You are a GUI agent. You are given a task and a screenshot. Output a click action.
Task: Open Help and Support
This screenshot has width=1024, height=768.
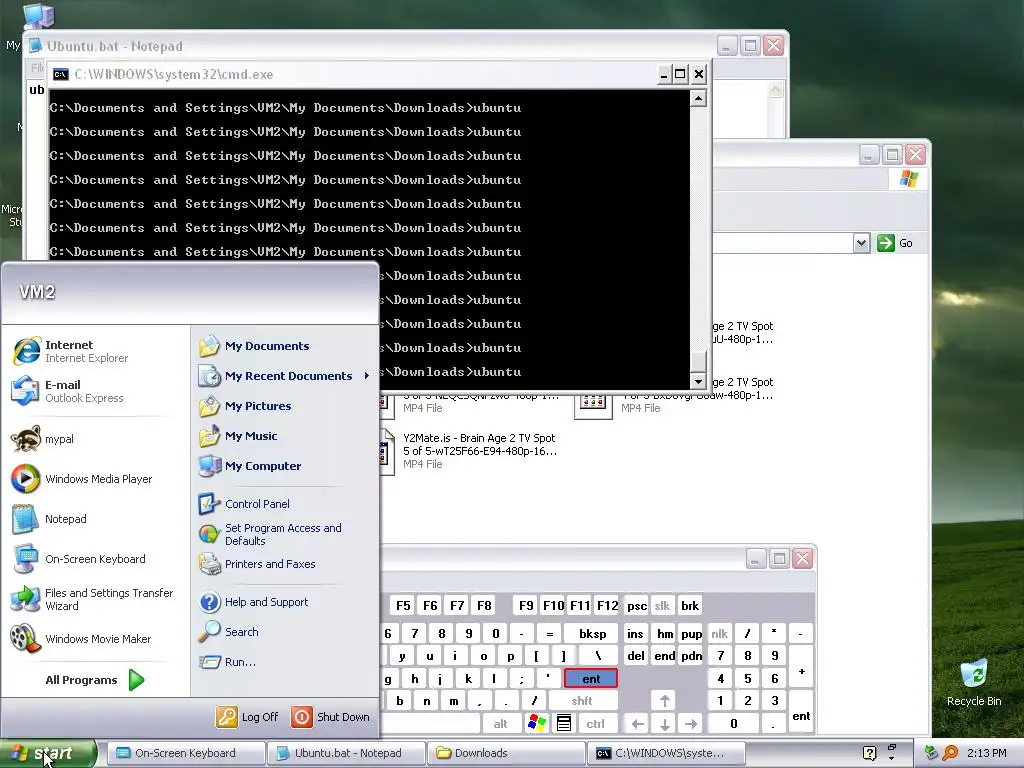point(253,602)
